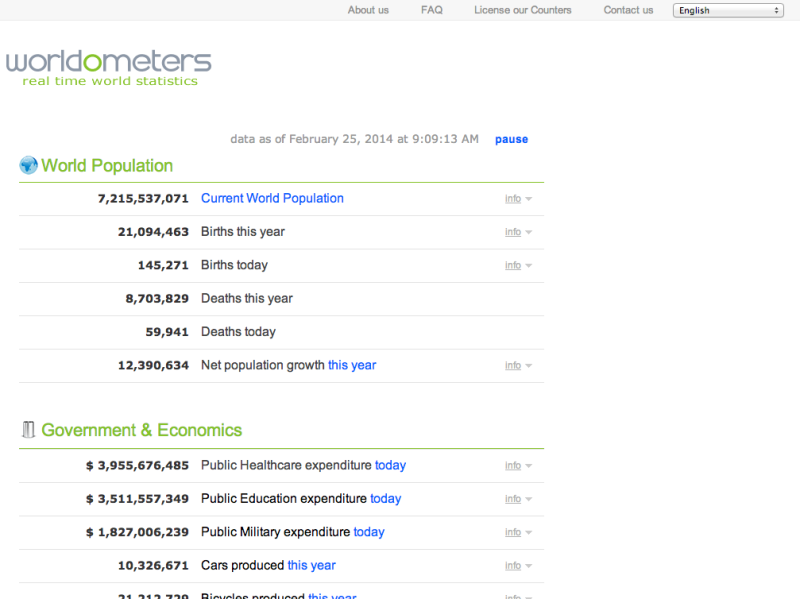
Task: Open the today link for Public Education expenditure
Action: (385, 498)
